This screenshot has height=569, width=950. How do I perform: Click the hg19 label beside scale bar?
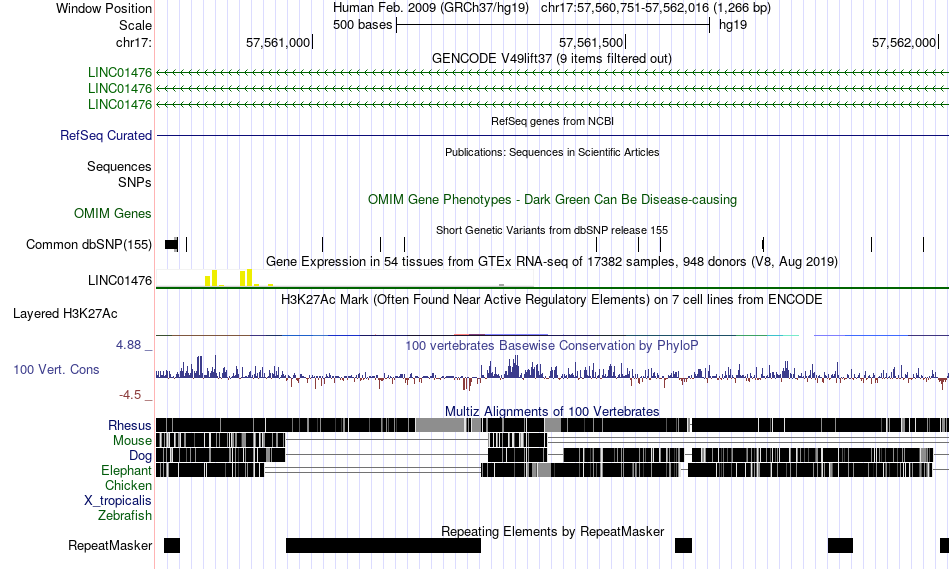[733, 25]
